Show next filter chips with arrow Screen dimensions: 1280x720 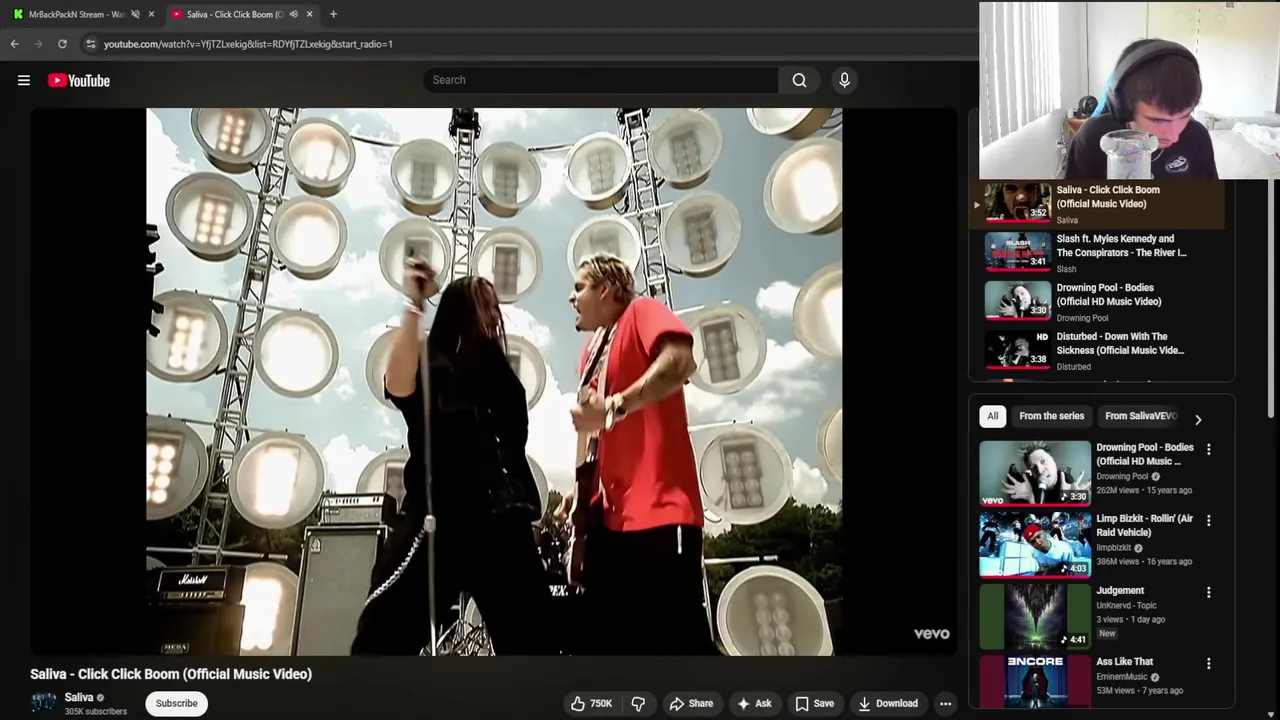[x=1198, y=420]
